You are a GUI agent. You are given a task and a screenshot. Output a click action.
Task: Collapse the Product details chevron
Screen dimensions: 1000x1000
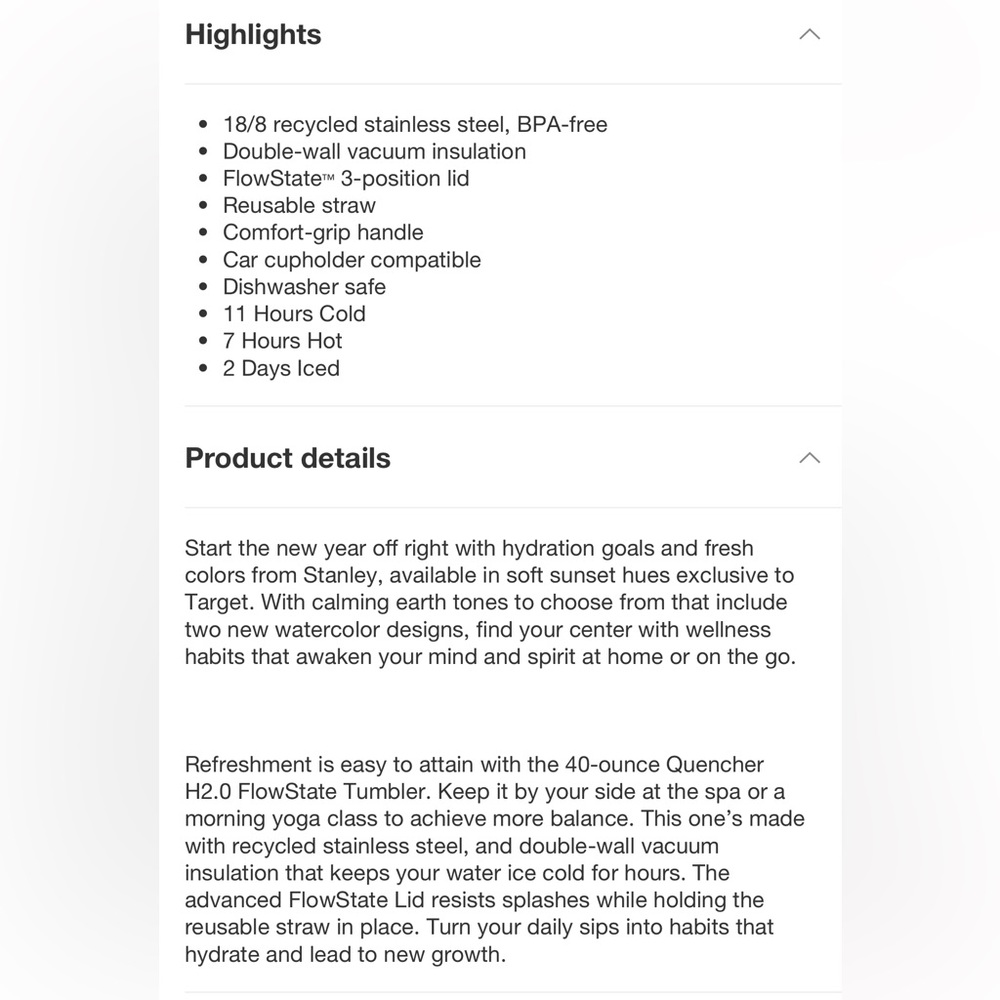click(809, 458)
